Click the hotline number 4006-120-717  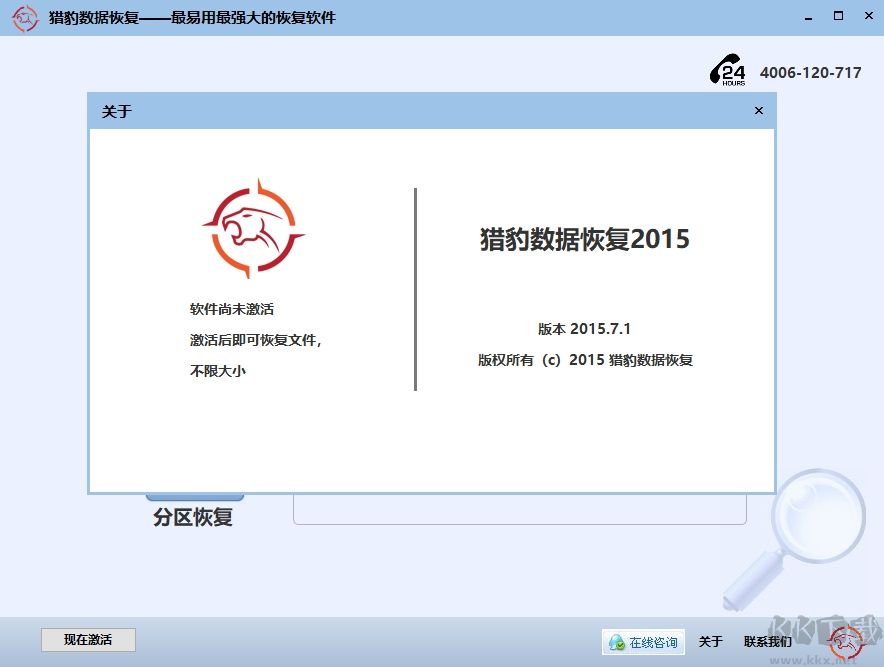pyautogui.click(x=809, y=72)
